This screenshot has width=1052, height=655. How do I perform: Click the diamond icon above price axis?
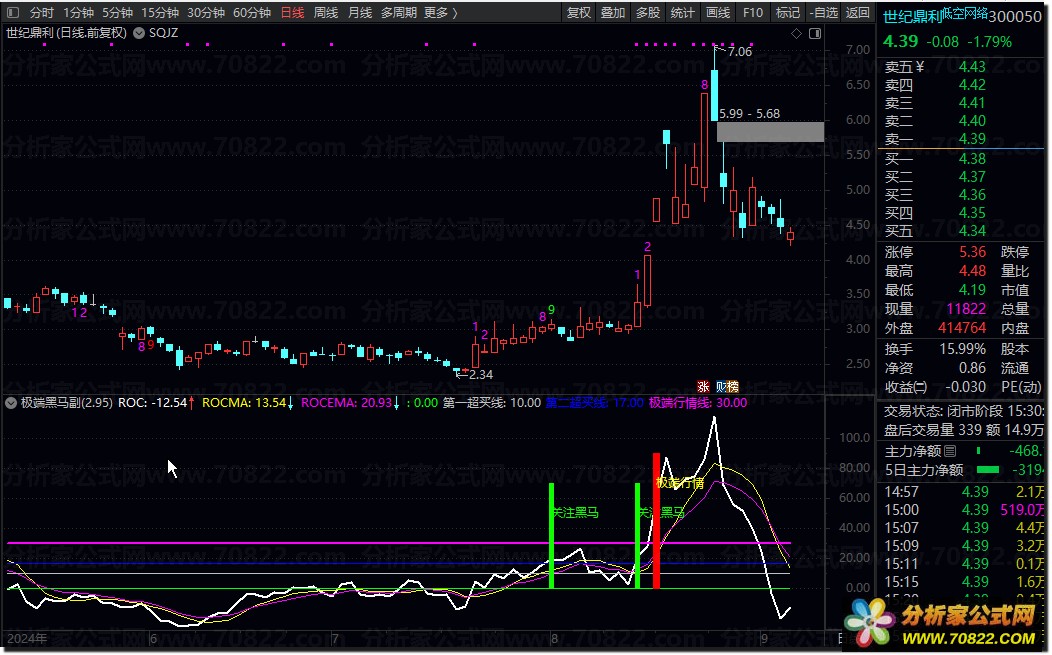796,34
